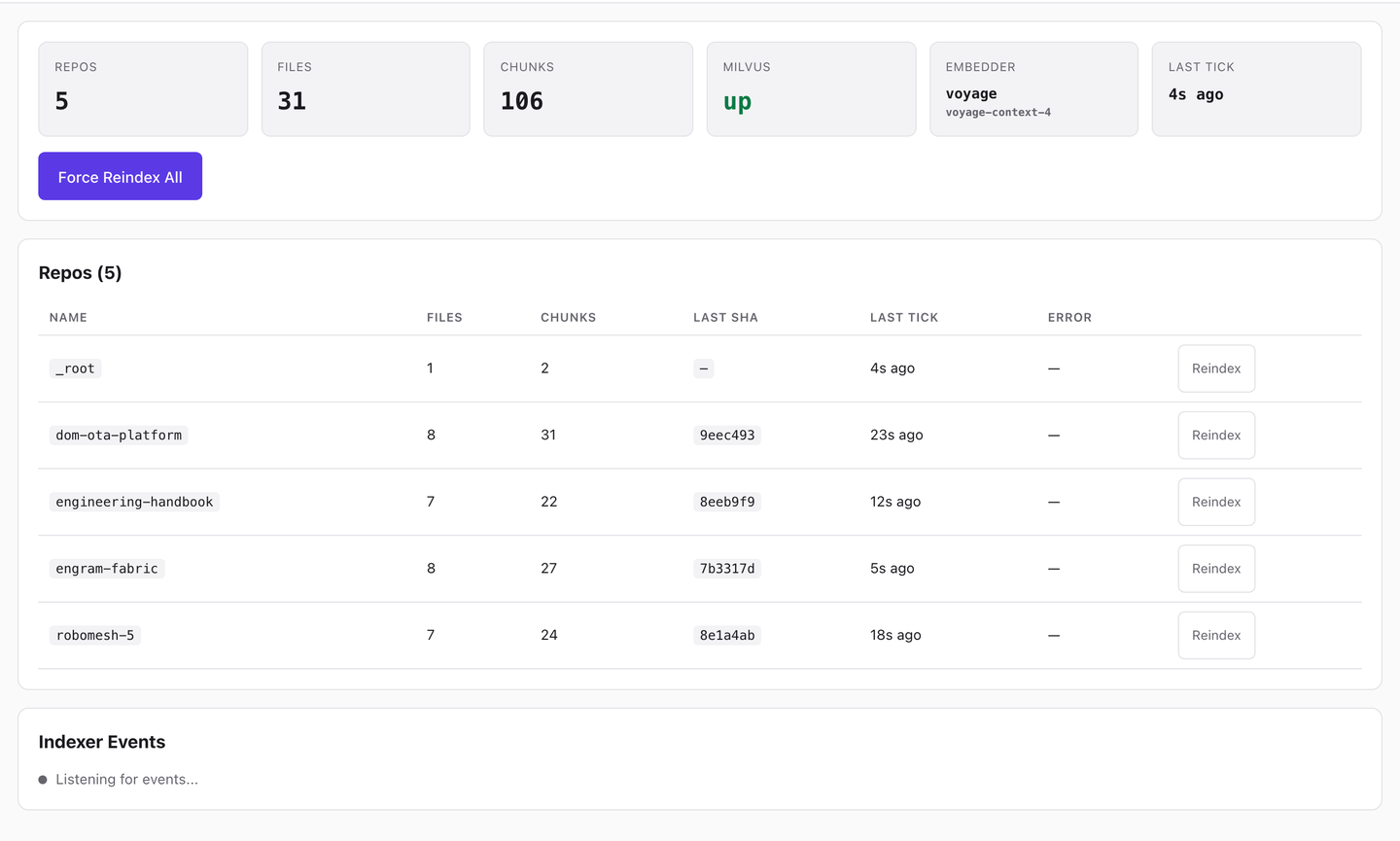1400x841 pixels.
Task: Click the Files total value 31
Action: pyautogui.click(x=292, y=101)
